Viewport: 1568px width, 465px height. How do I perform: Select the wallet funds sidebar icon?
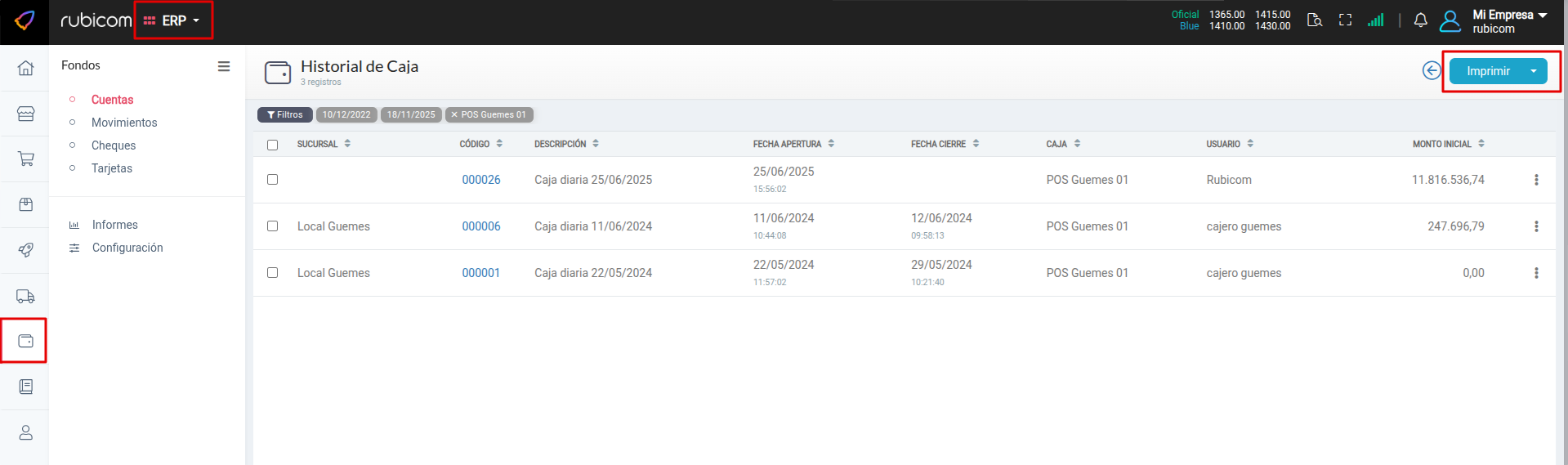(25, 341)
